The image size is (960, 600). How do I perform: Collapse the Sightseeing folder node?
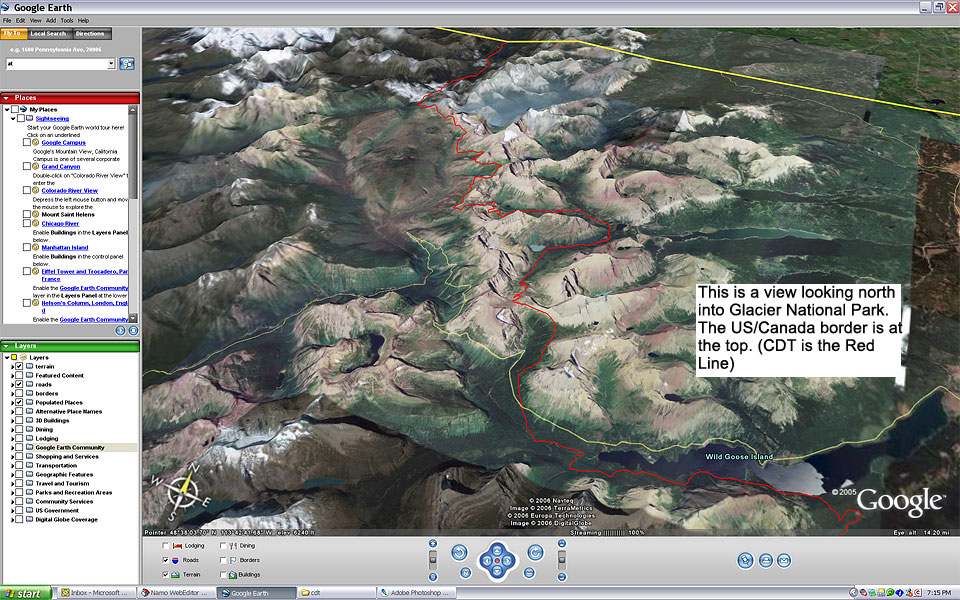(x=13, y=118)
